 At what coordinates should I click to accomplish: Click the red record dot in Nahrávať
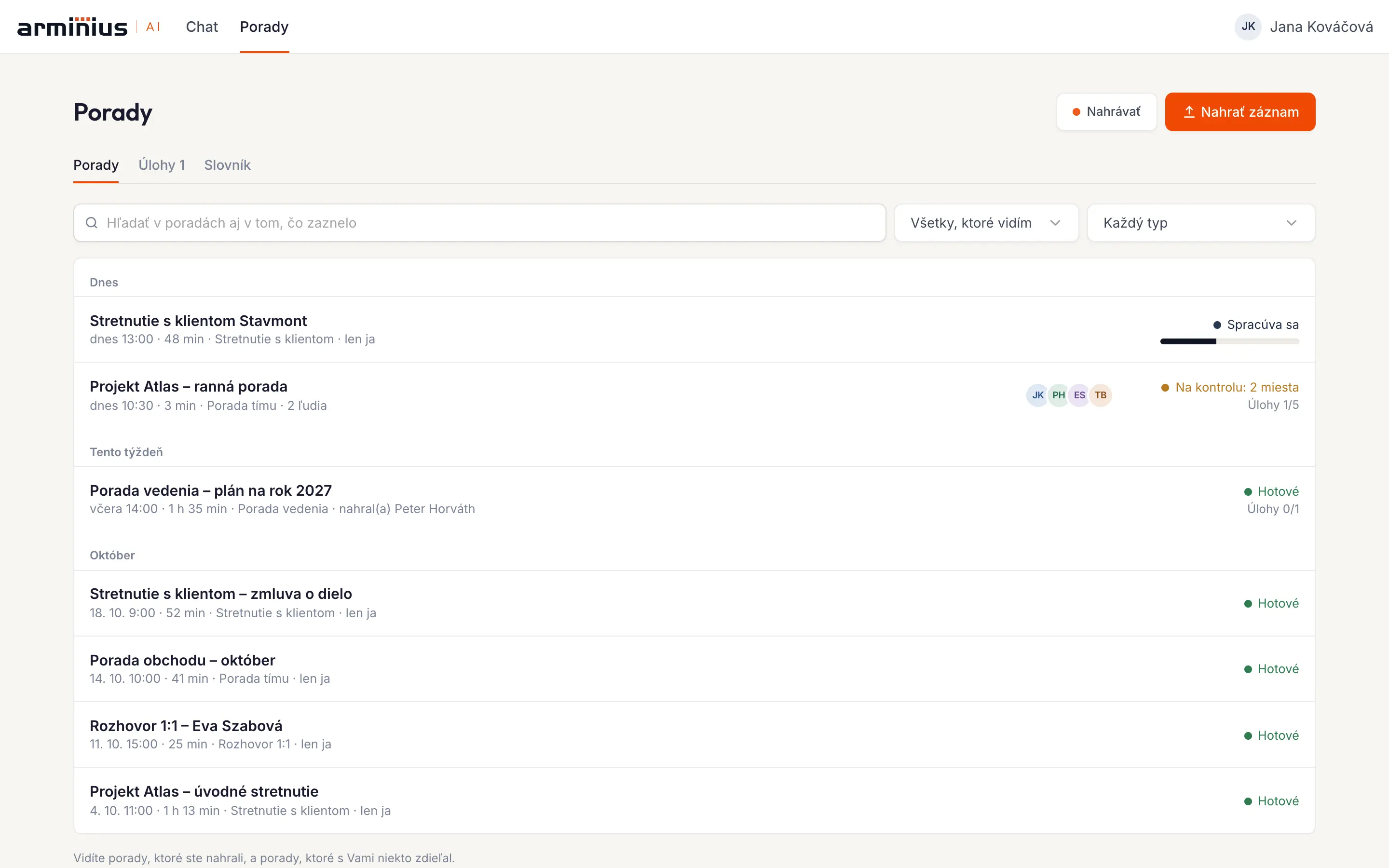[1076, 112]
